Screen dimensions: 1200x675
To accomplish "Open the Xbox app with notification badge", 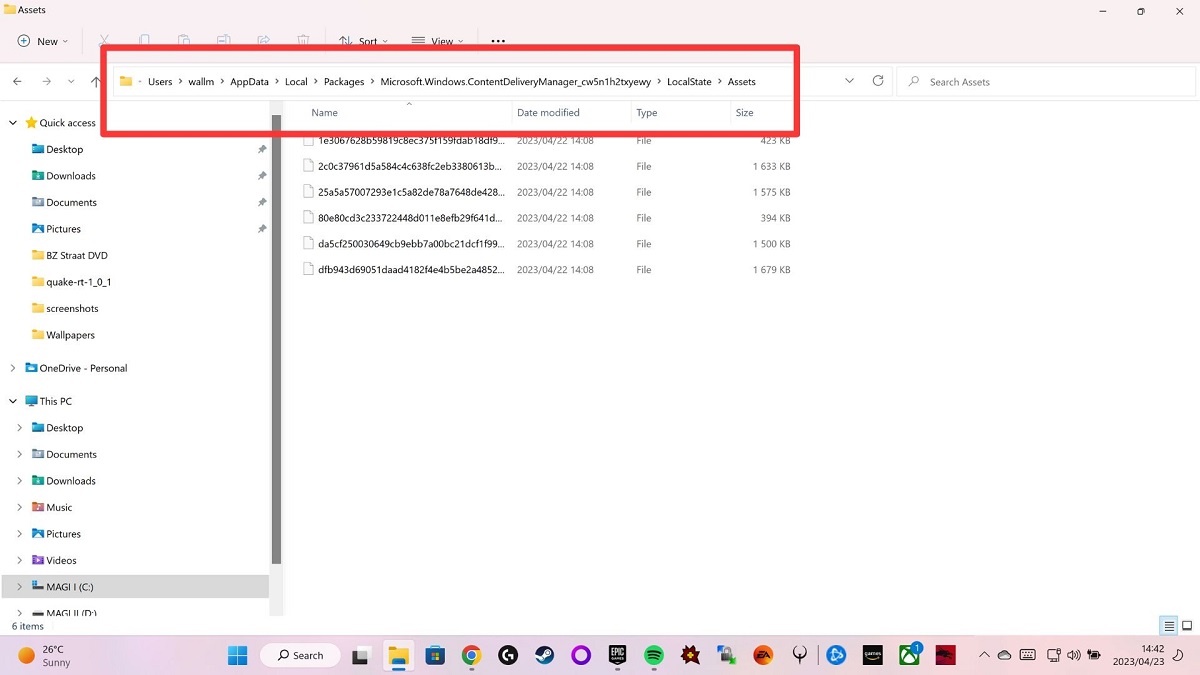I will pos(908,655).
